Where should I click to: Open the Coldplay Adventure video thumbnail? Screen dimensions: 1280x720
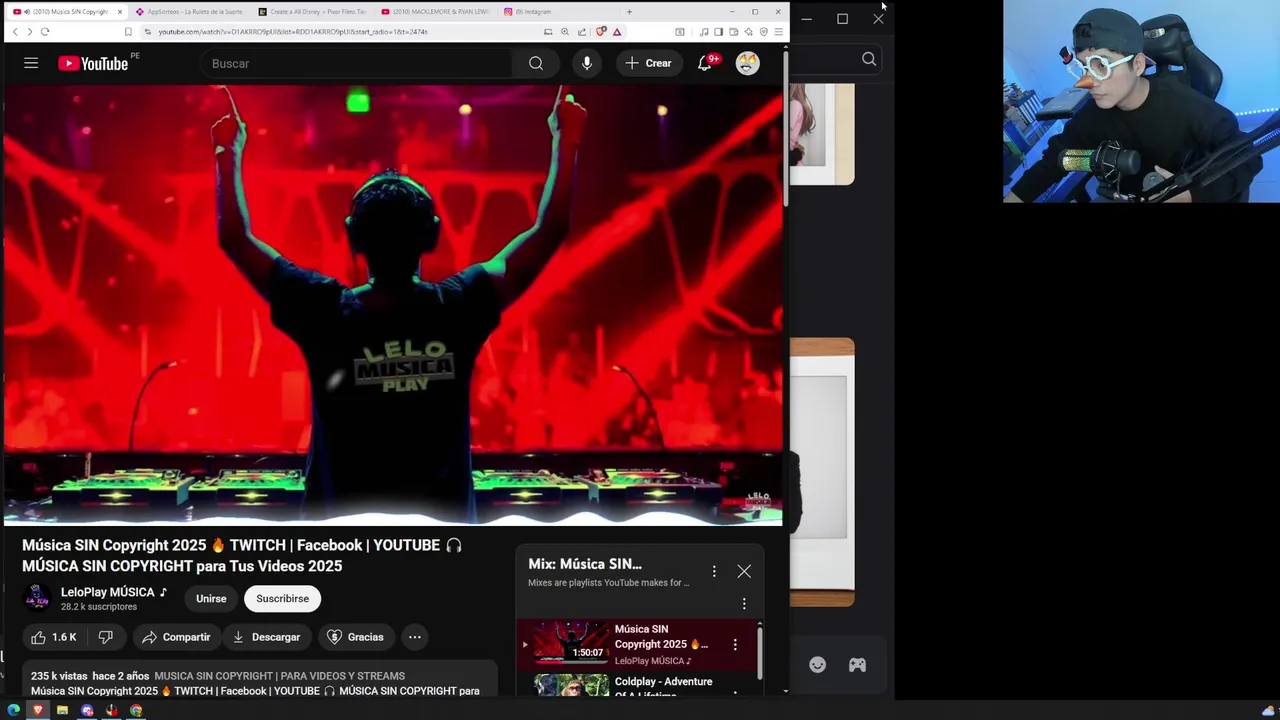point(571,685)
